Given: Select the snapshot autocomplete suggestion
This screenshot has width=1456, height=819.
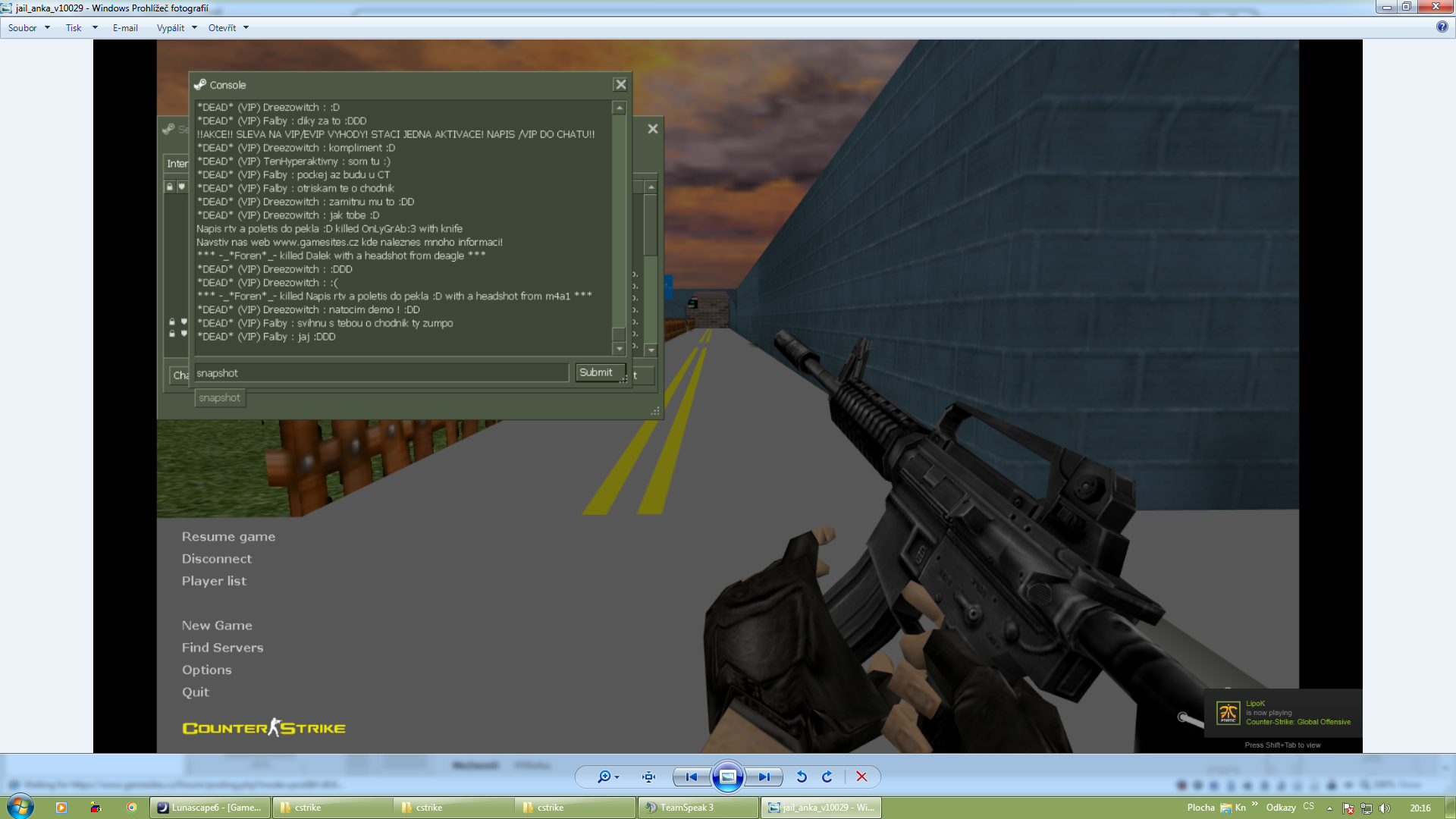Looking at the screenshot, I should tap(220, 397).
